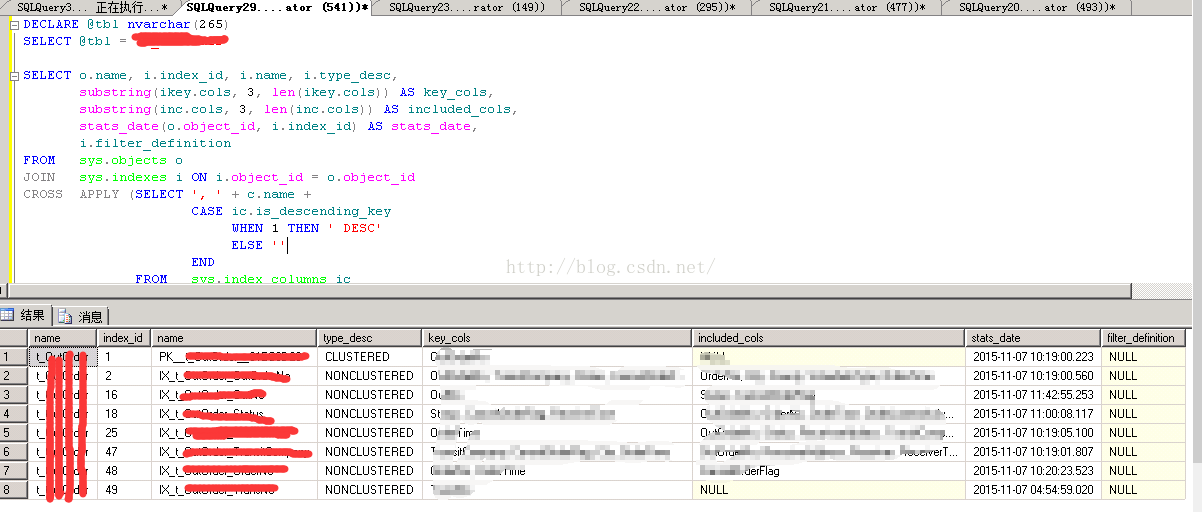Click index_id cell with value 18
Image resolution: width=1202 pixels, height=512 pixels.
point(124,413)
